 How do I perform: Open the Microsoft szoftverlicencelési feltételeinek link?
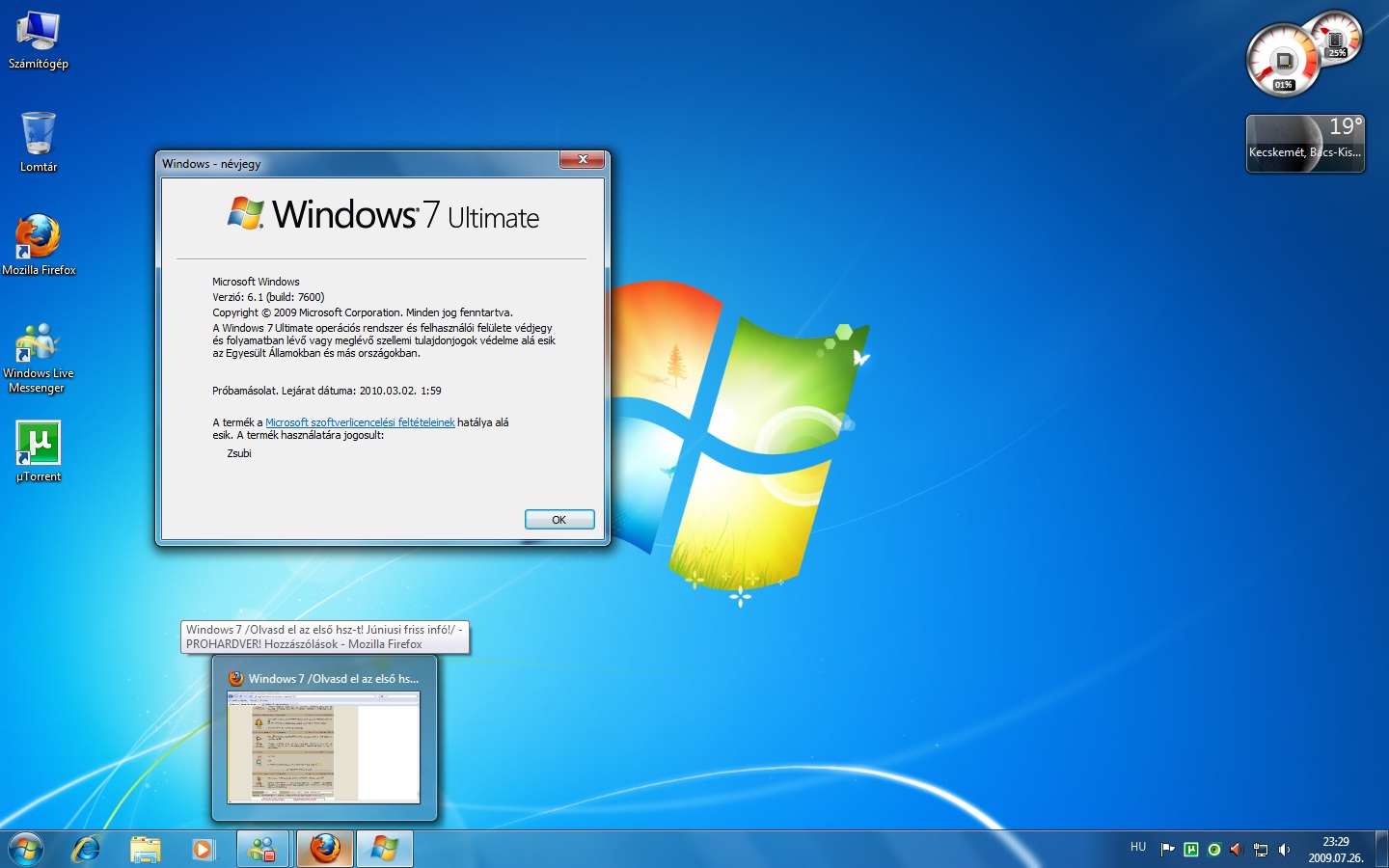coord(360,422)
